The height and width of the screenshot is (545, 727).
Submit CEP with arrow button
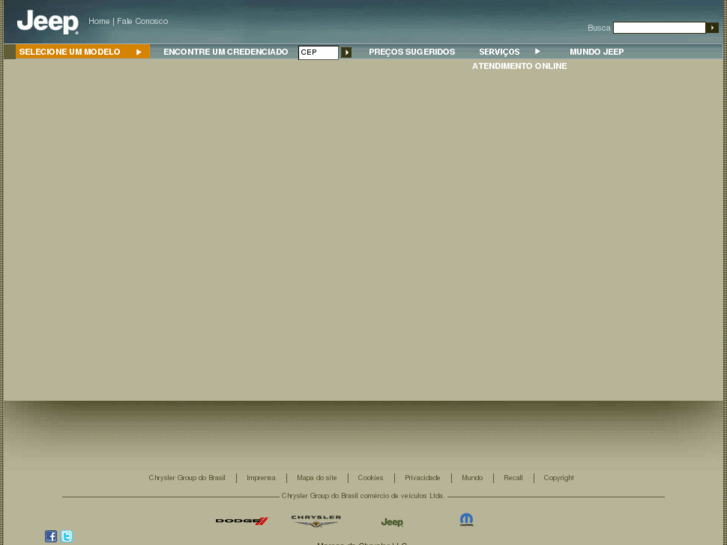point(346,52)
